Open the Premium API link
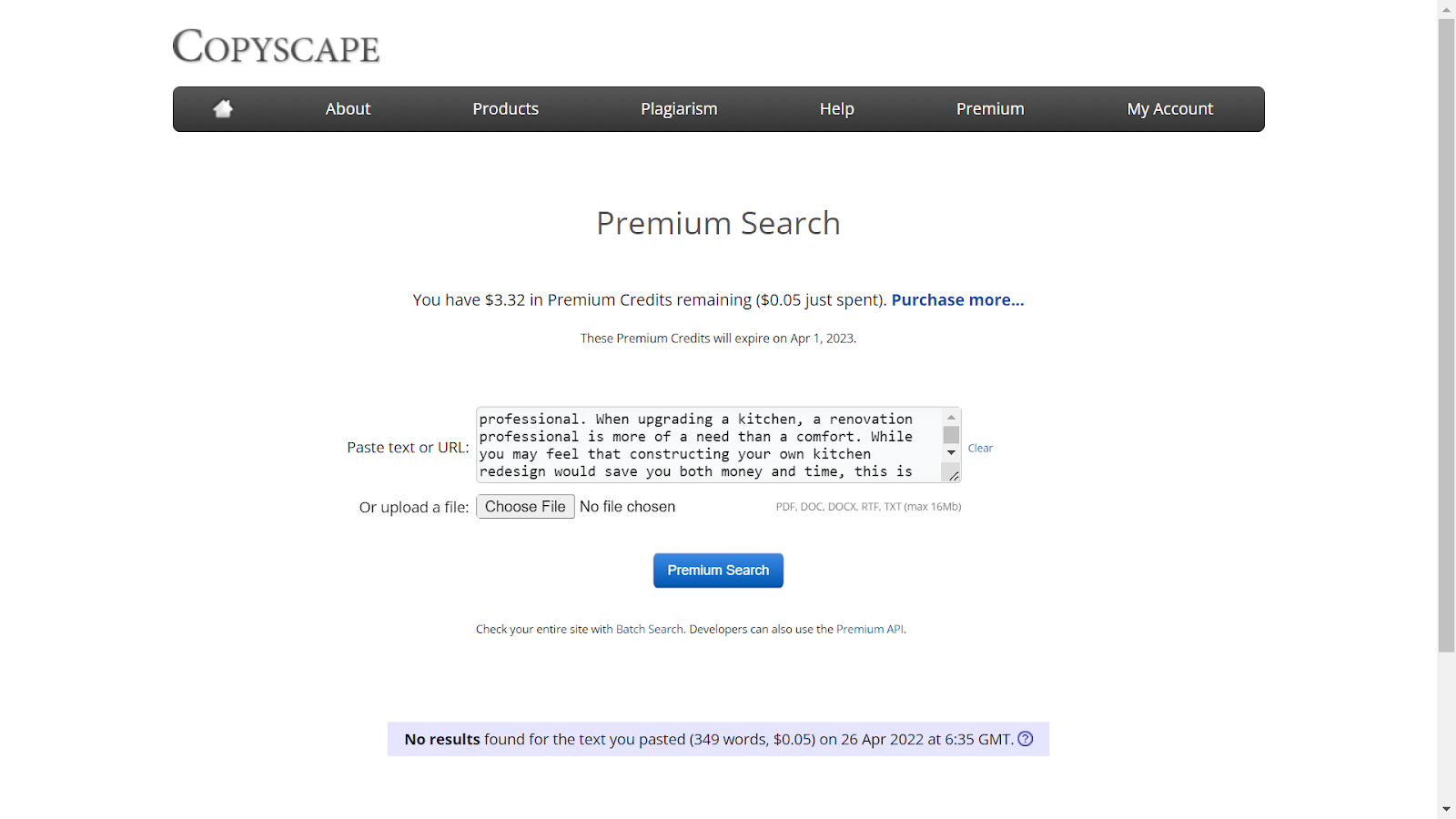1456x819 pixels. pos(869,629)
